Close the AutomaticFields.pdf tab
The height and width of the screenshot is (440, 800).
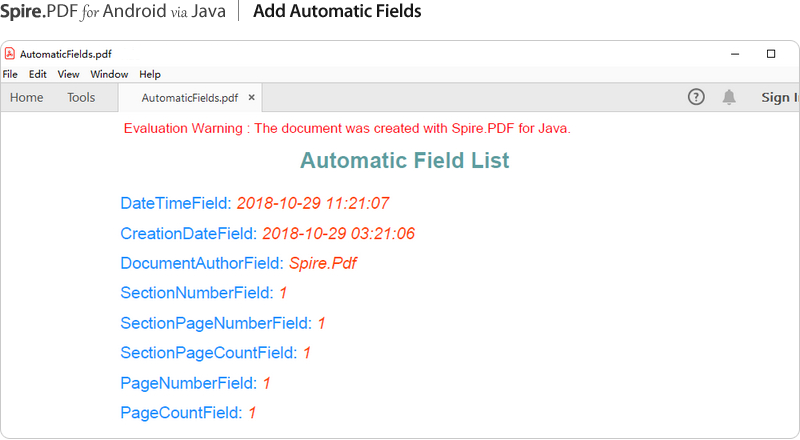click(x=252, y=98)
